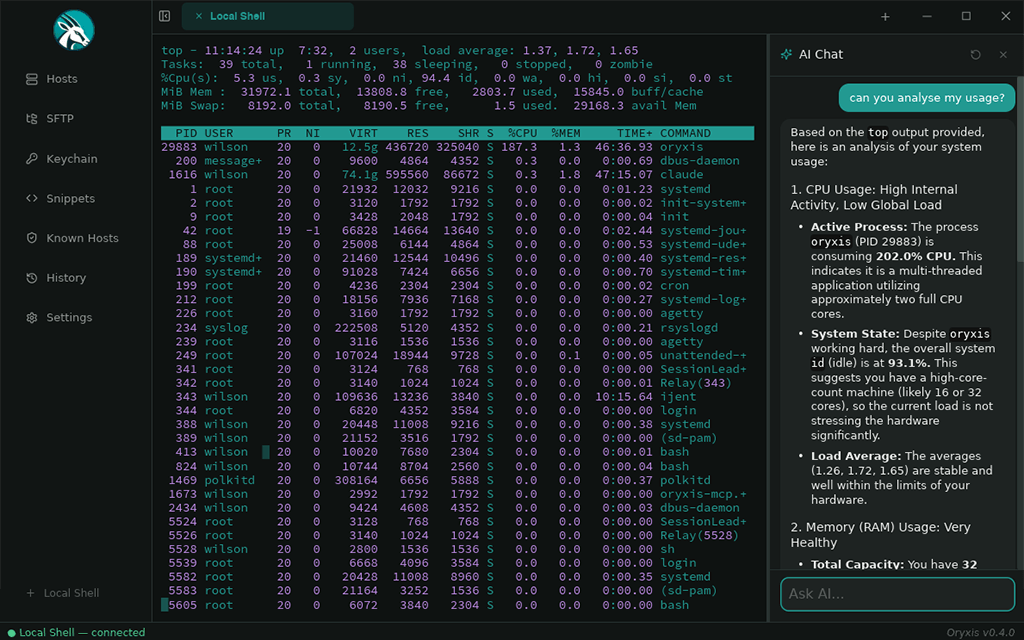Open the History section
The height and width of the screenshot is (640, 1024).
60,278
